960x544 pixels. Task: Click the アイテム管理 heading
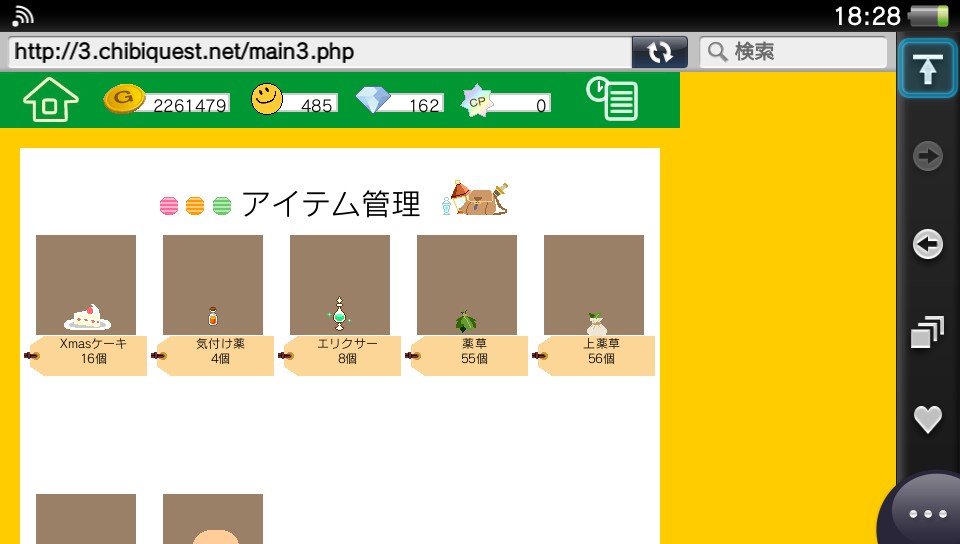click(331, 203)
